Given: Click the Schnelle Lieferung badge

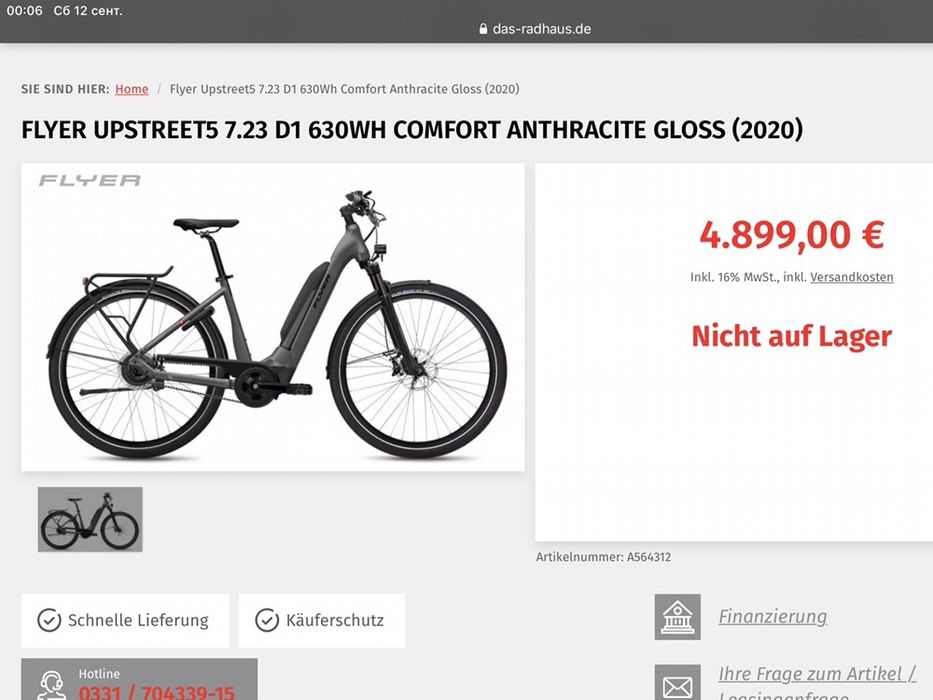Looking at the screenshot, I should coord(125,620).
